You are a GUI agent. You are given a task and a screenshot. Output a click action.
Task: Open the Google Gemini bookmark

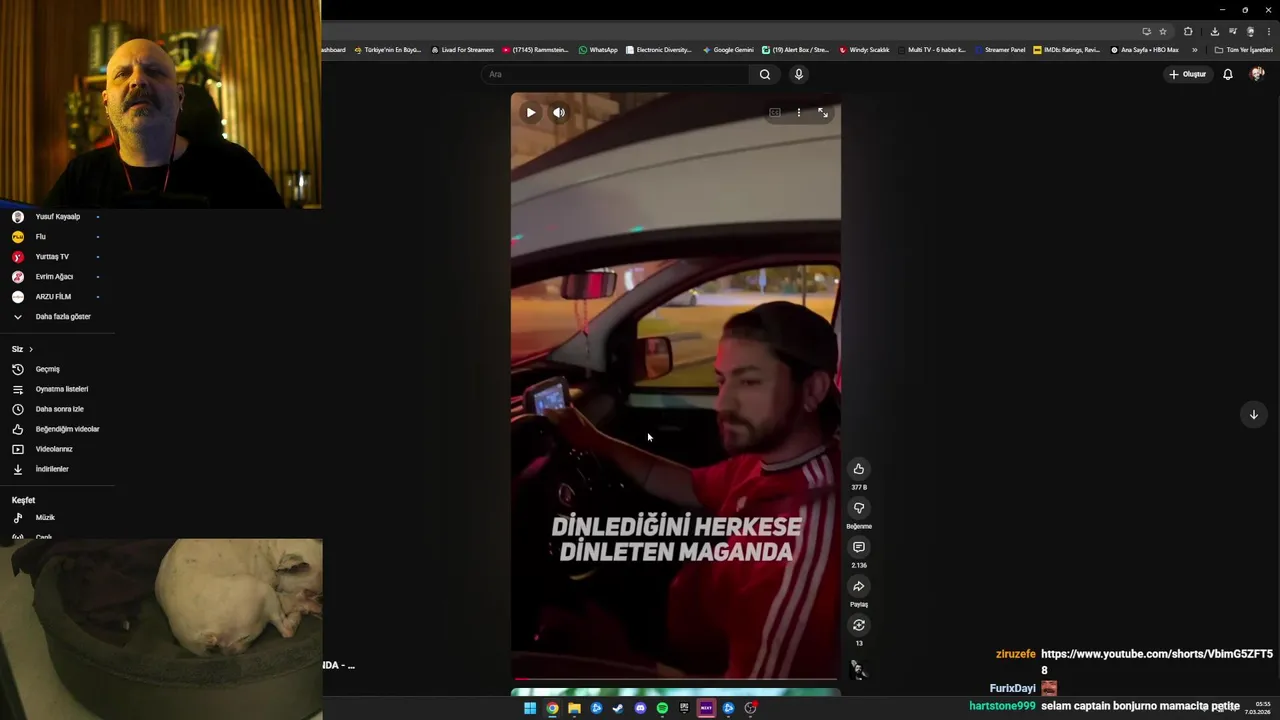pyautogui.click(x=728, y=50)
